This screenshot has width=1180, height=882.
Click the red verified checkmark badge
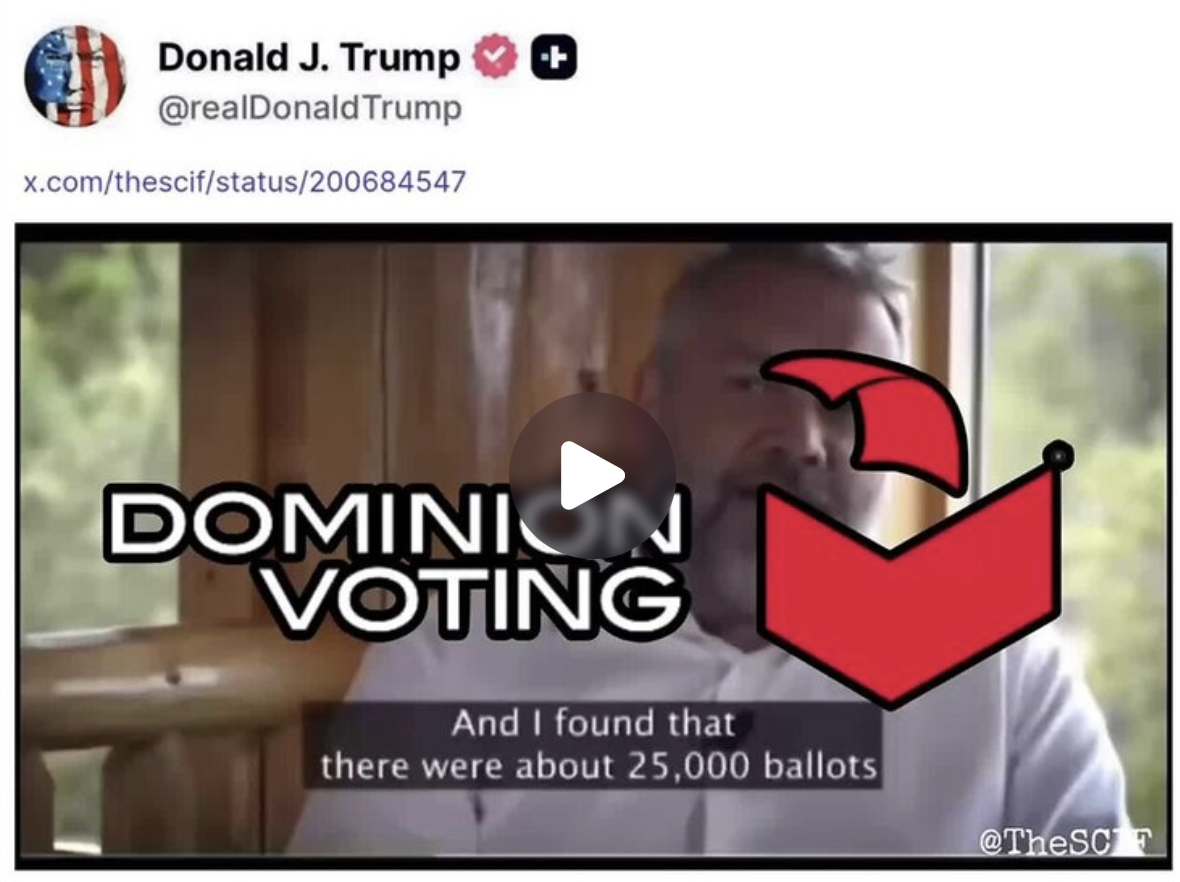tap(495, 56)
